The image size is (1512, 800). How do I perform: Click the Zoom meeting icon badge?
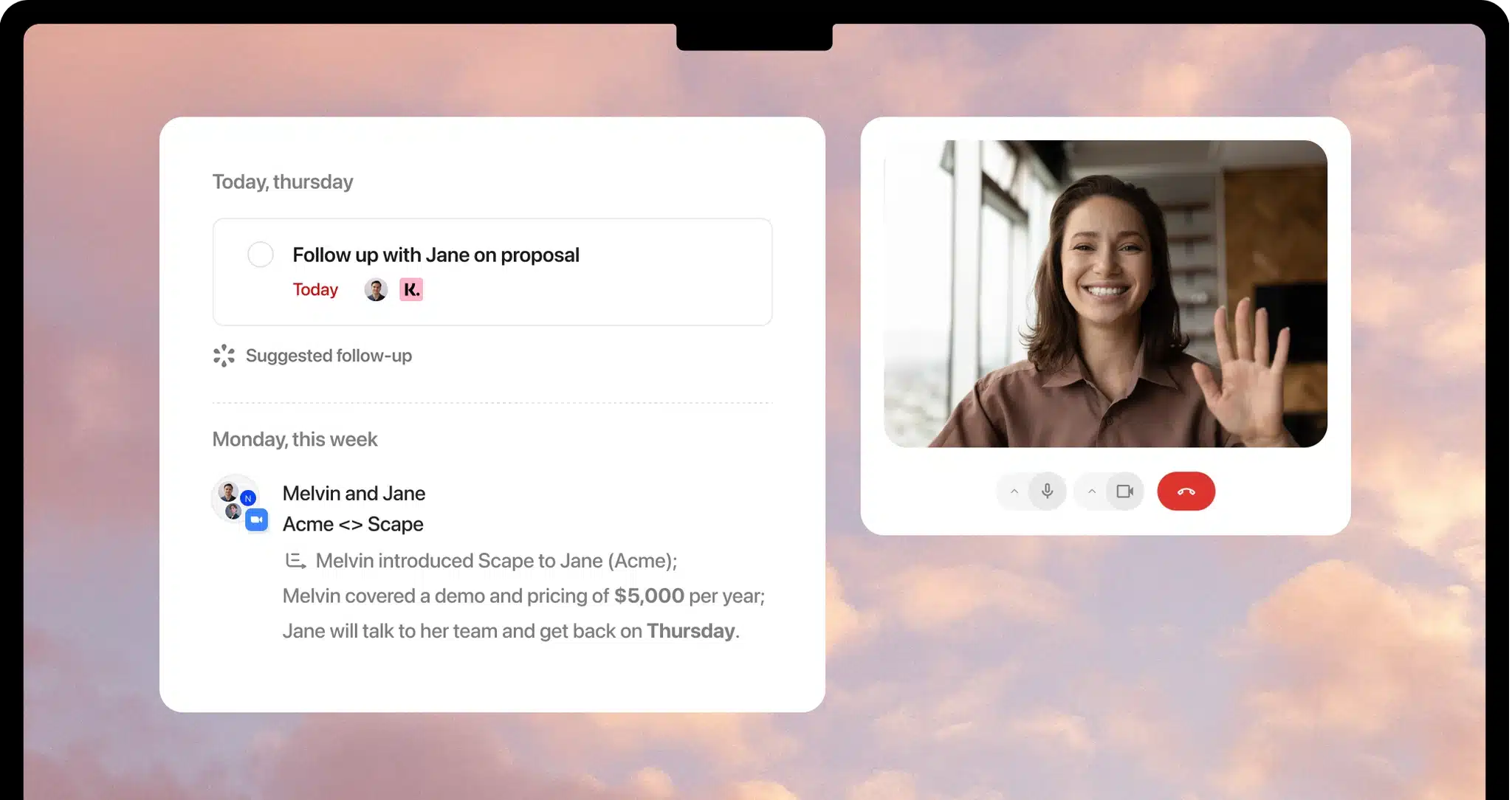coord(256,520)
